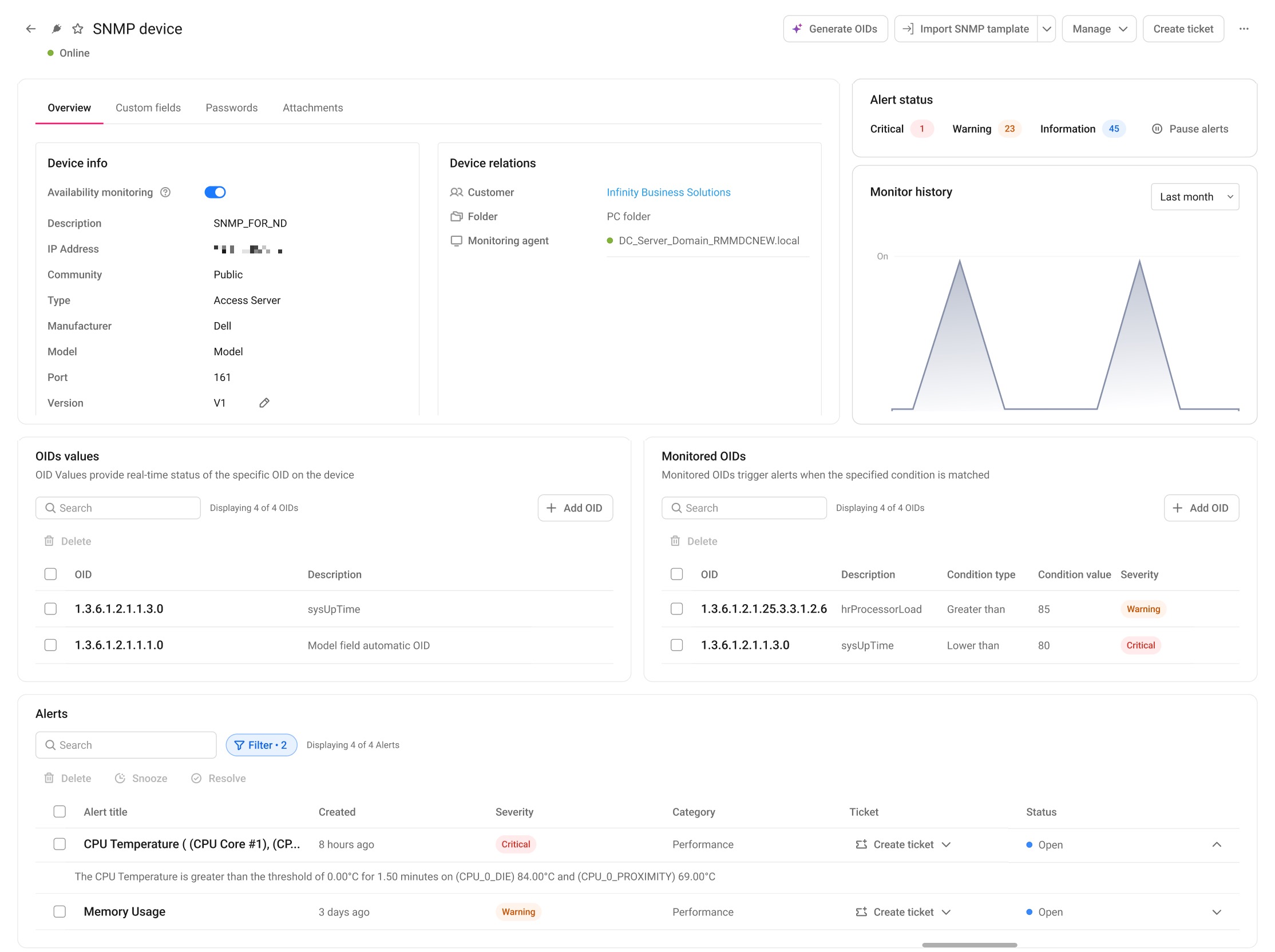Star the SNMP device as favorite
The height and width of the screenshot is (952, 1275).
[x=78, y=29]
